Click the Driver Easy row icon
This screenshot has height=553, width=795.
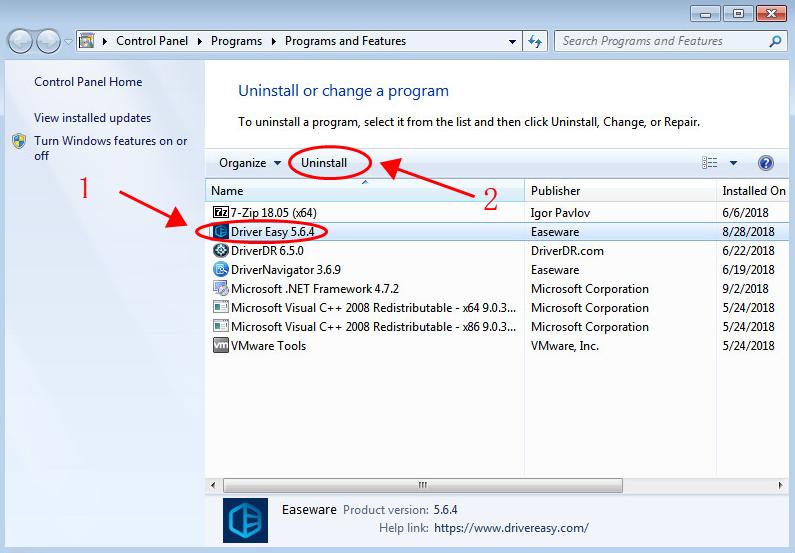[x=221, y=231]
